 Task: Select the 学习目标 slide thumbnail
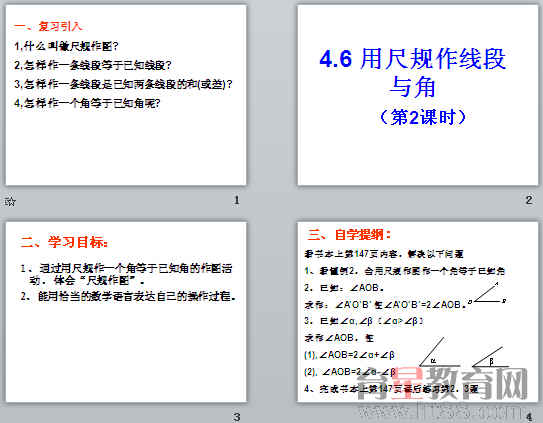(126, 312)
